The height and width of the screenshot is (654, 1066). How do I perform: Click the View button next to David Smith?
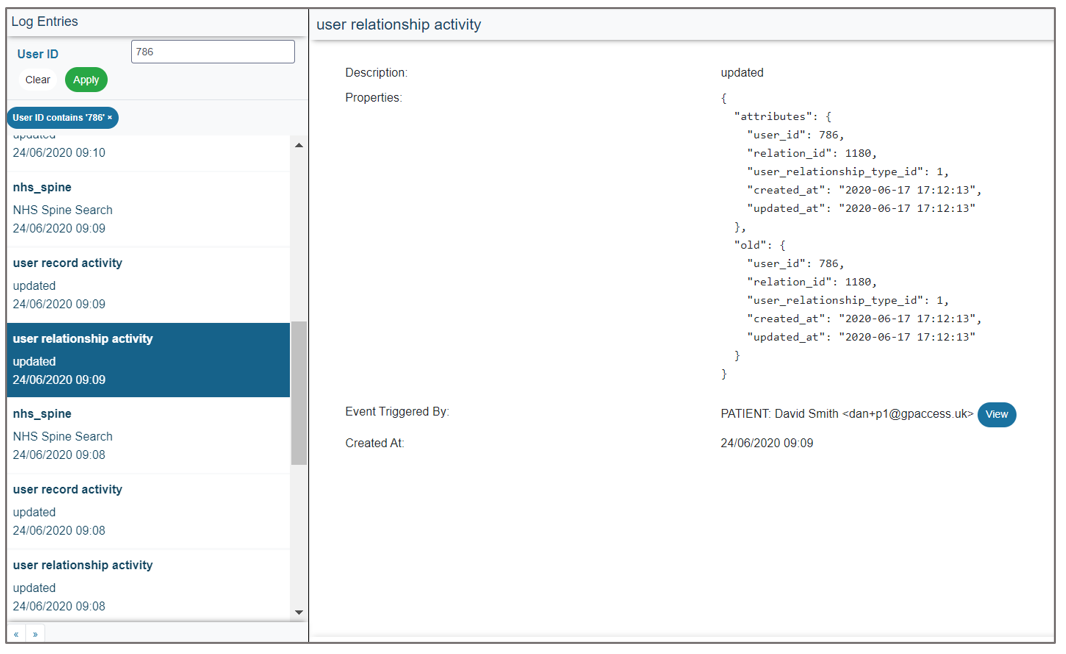(x=997, y=414)
